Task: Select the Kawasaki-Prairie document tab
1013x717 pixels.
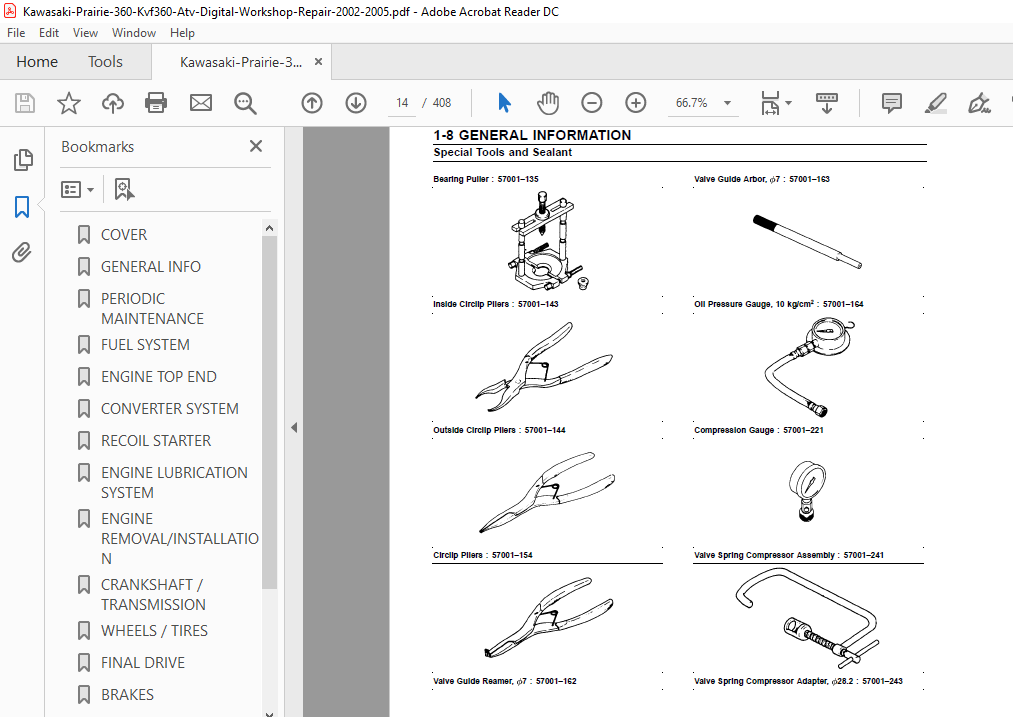Action: click(240, 62)
